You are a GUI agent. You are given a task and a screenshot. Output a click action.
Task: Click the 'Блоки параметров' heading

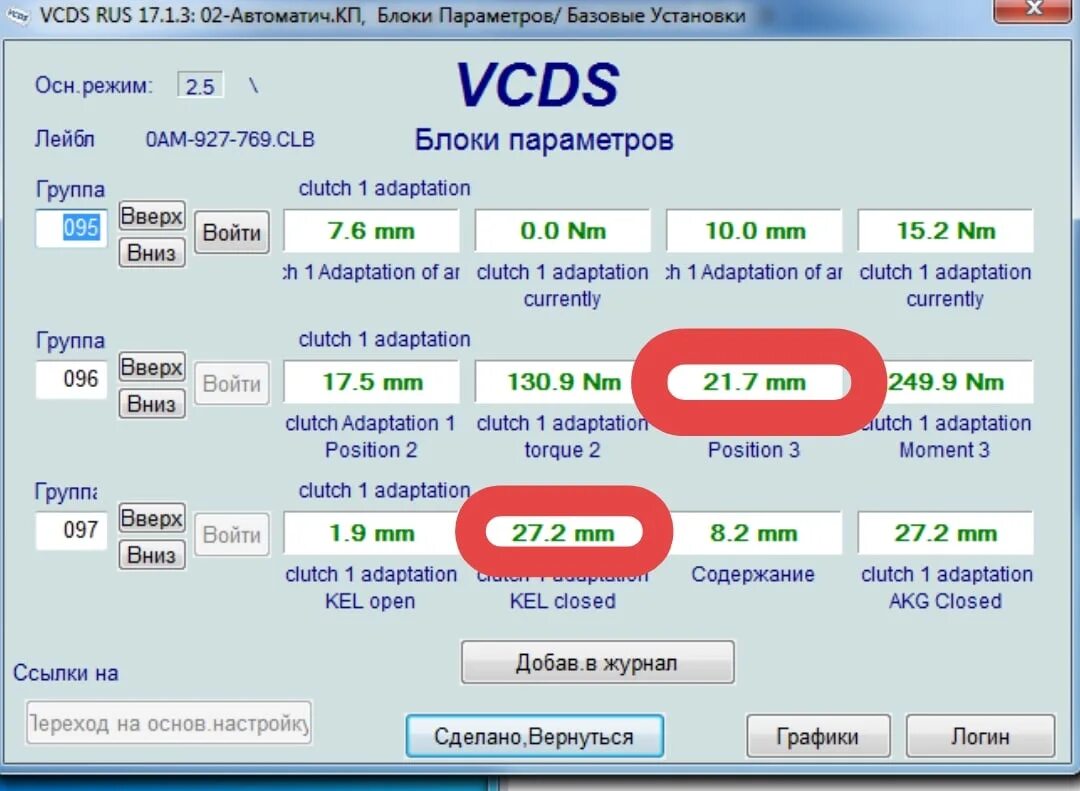point(543,140)
